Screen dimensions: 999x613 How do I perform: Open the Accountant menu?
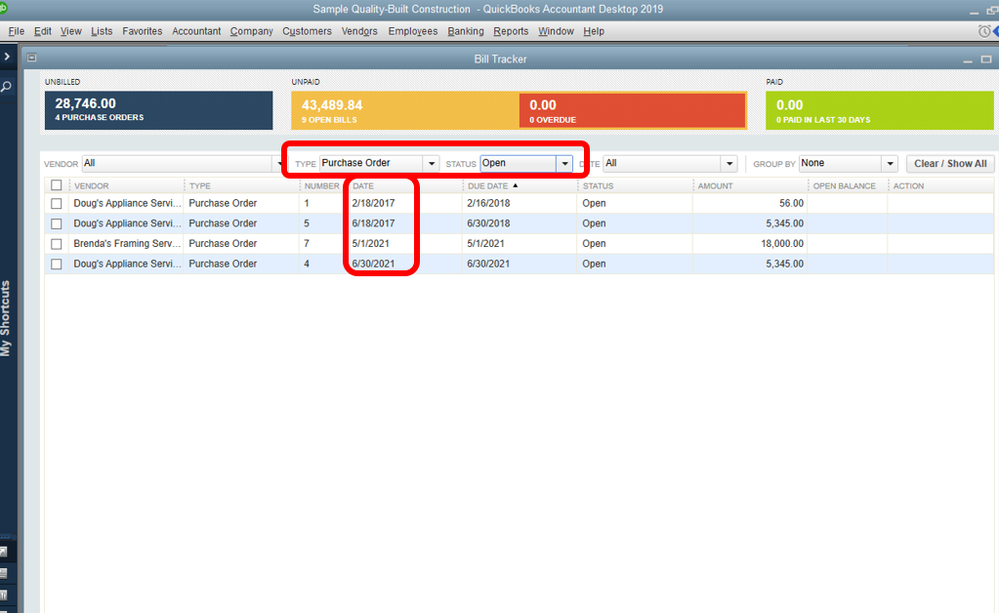click(x=196, y=31)
